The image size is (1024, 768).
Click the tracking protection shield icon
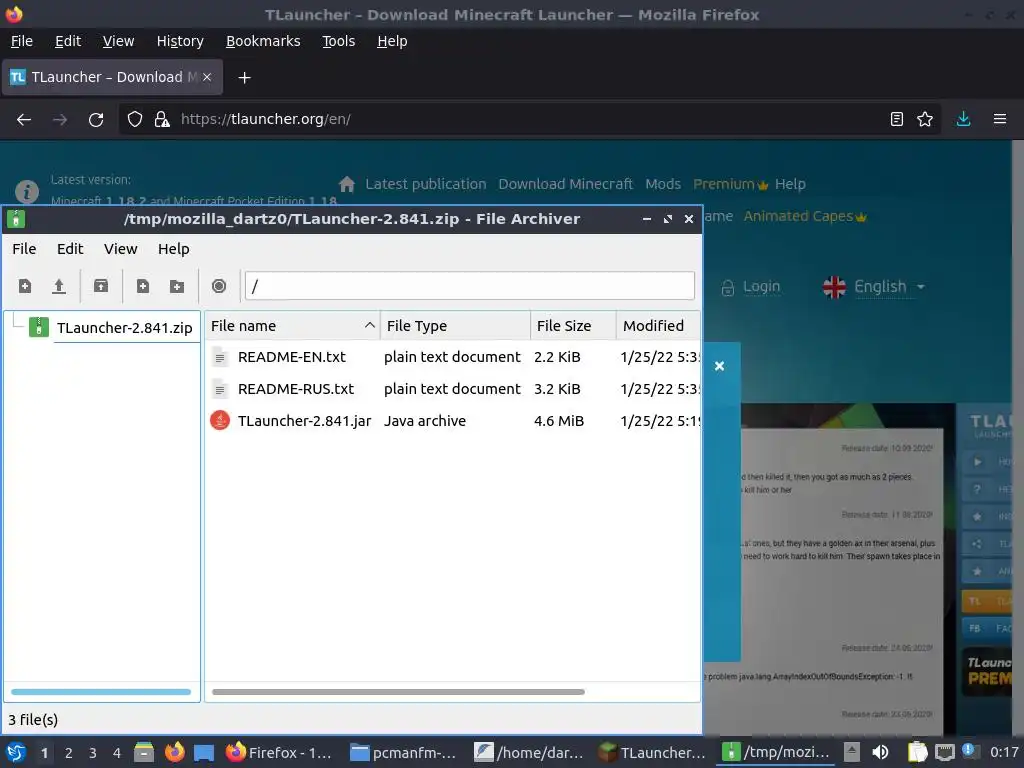pos(135,120)
